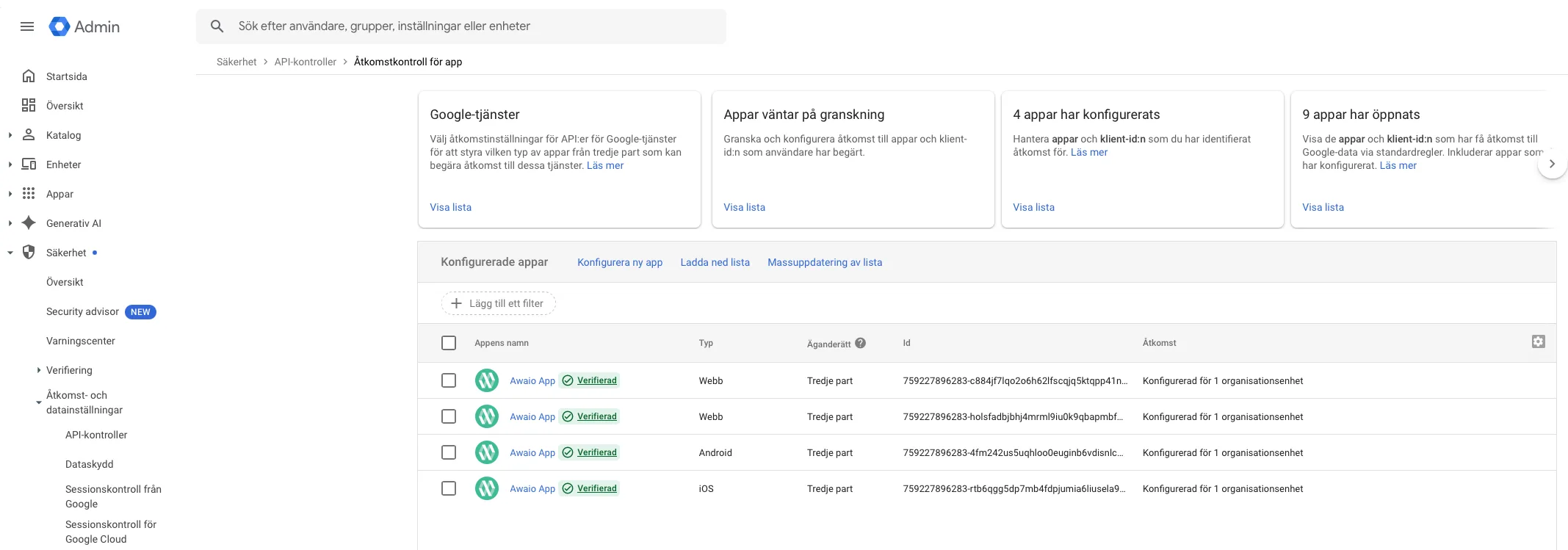Click the plus icon for adding a filter
Viewport: 1568px width, 550px height.
point(456,303)
